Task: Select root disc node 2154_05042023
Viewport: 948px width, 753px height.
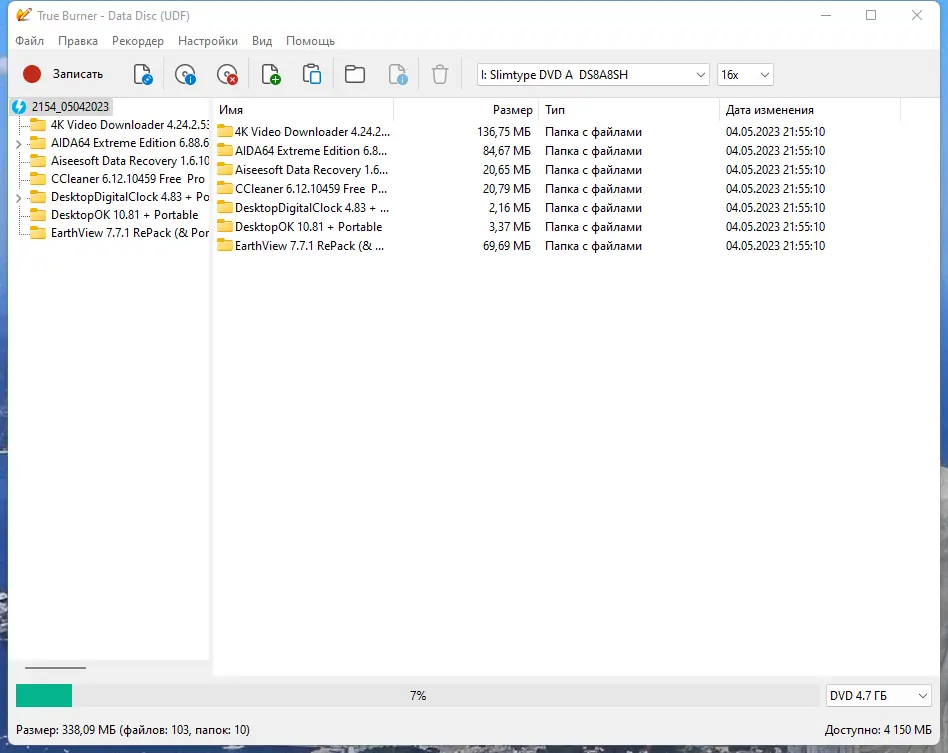Action: [x=70, y=106]
